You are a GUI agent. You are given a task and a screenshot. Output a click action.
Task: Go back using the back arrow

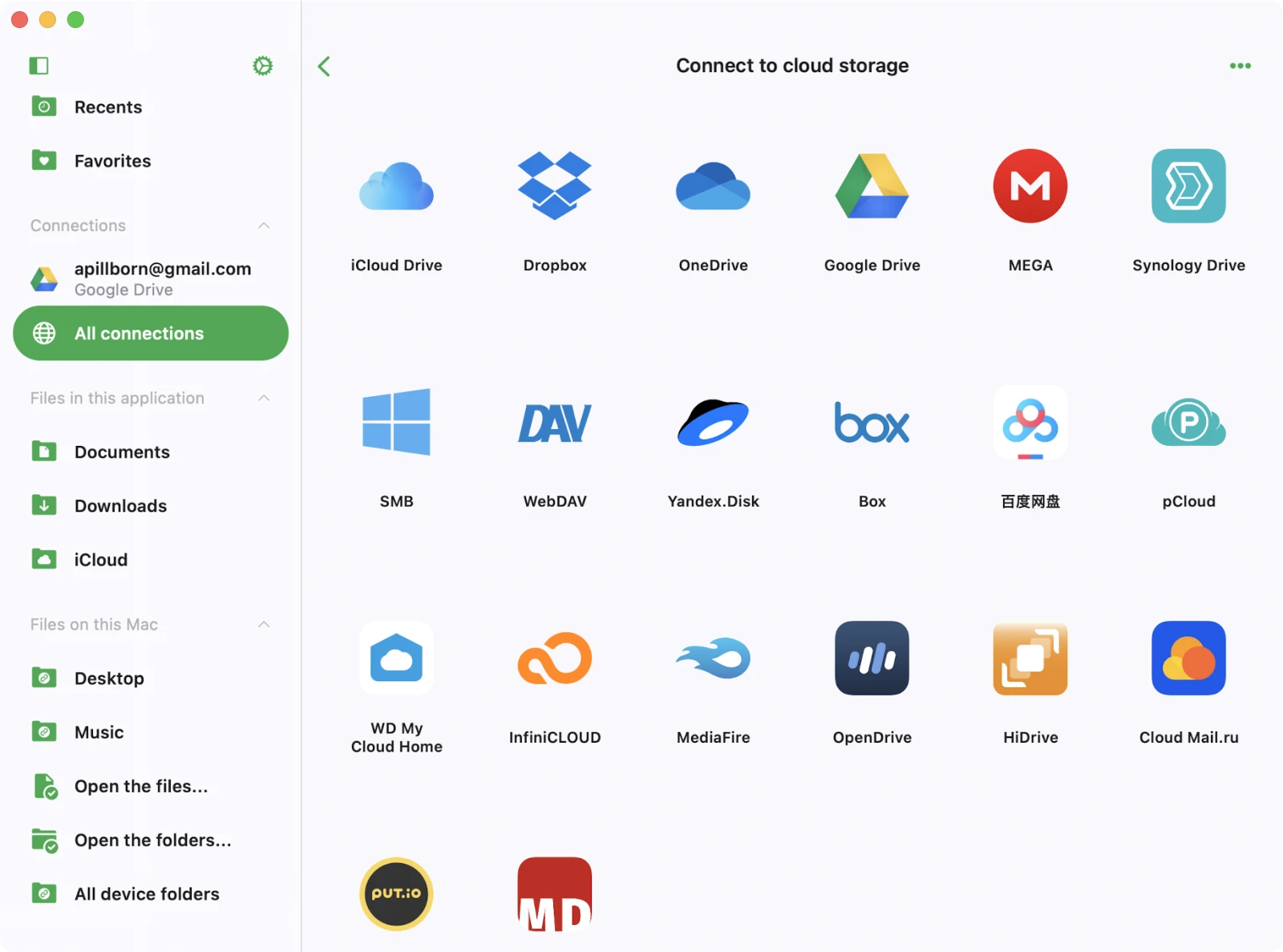(x=324, y=66)
